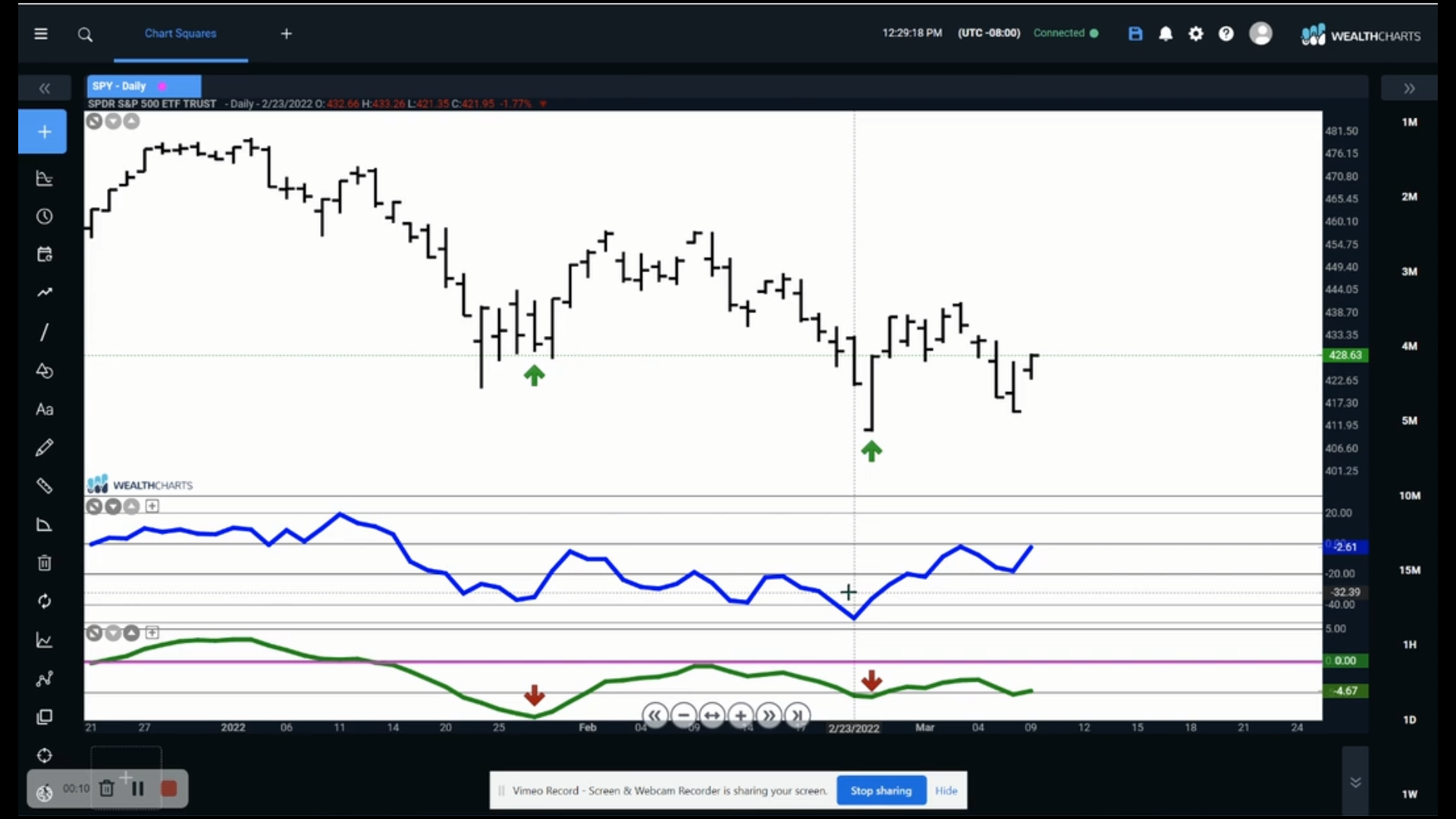Select the trend line chart type icon

pos(45,293)
